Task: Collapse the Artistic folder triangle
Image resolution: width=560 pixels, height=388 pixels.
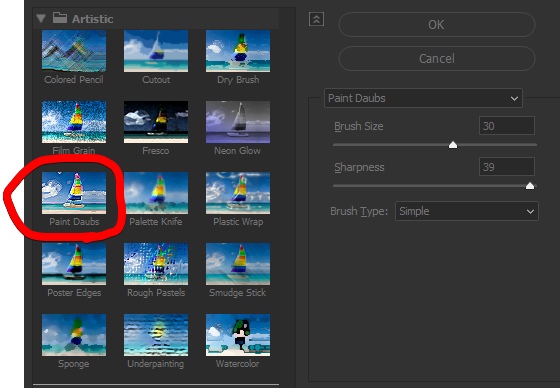Action: click(x=41, y=19)
